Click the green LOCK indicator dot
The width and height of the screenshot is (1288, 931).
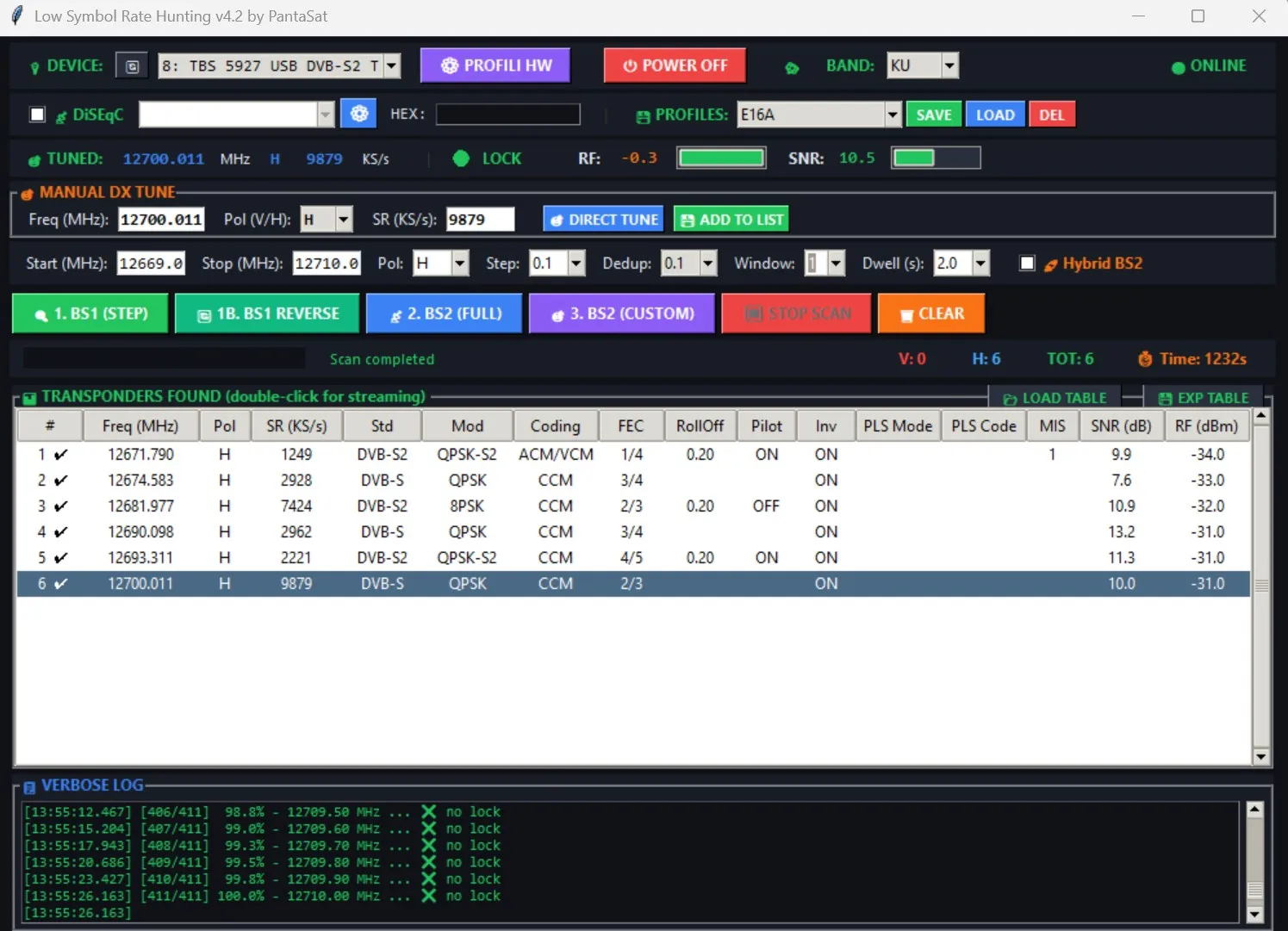click(x=461, y=158)
